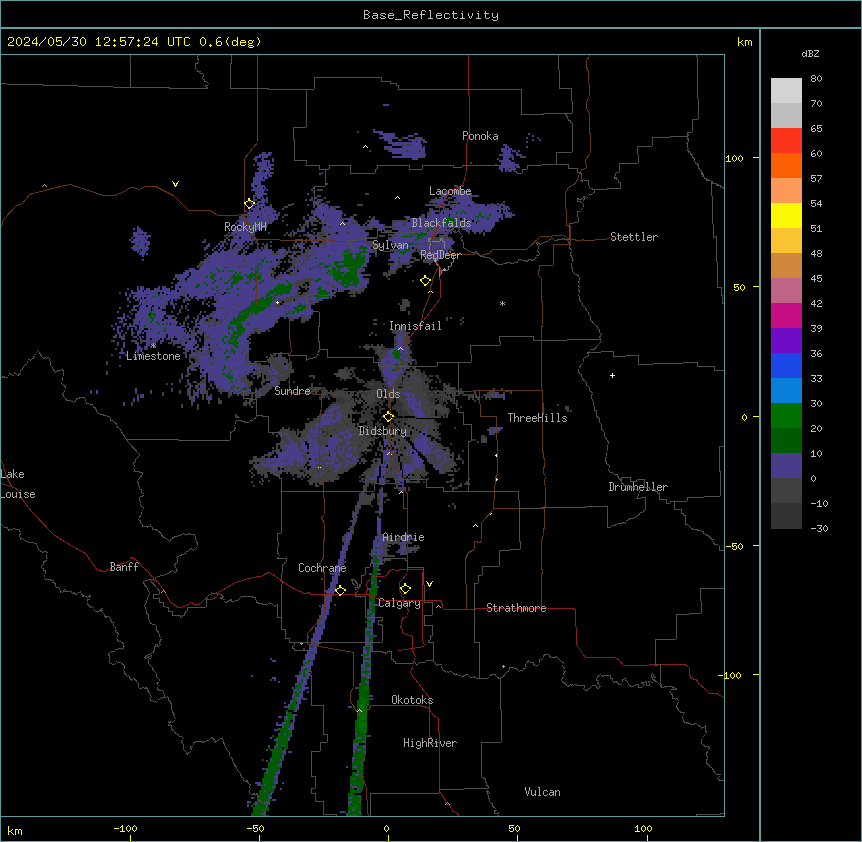Click the HighRiver town label

tap(430, 743)
